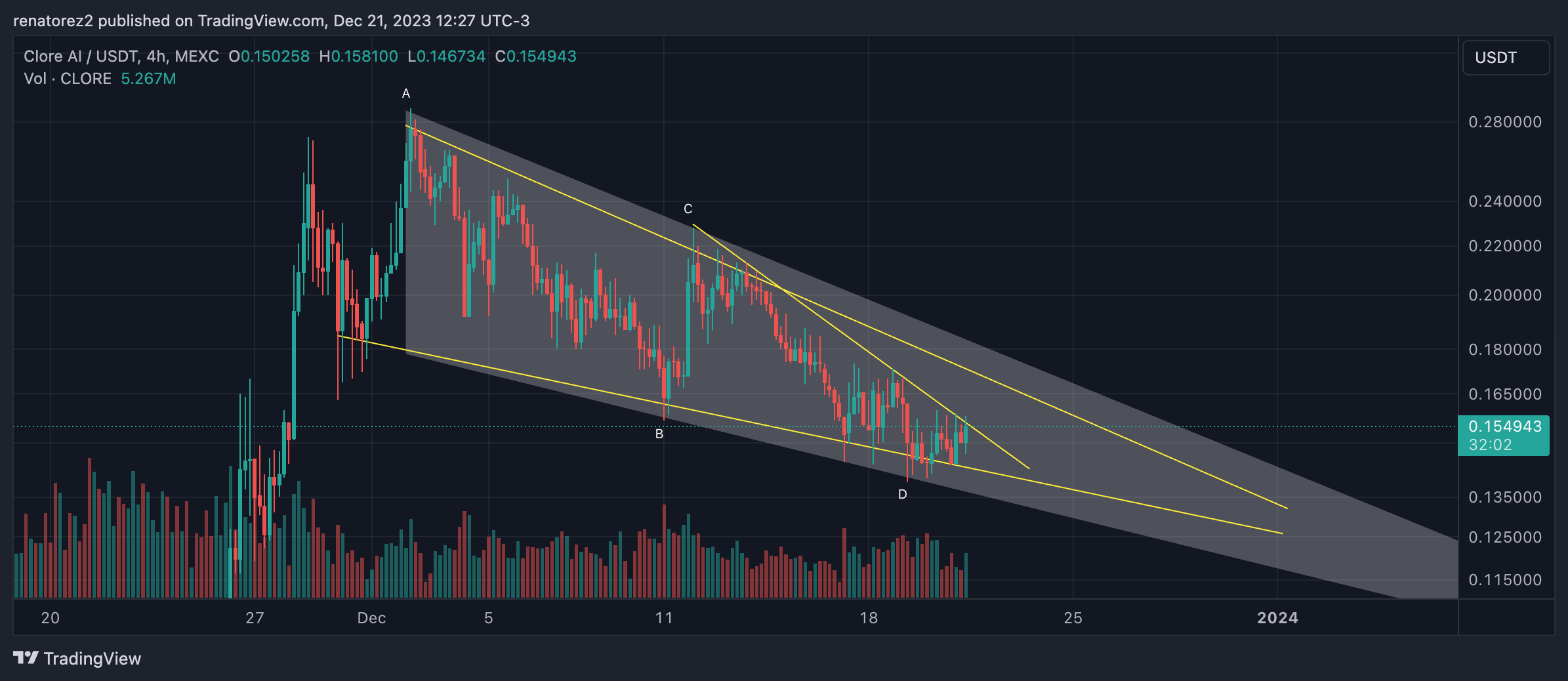Click the 0.125000 price axis label
This screenshot has width=1568, height=681.
[1505, 537]
